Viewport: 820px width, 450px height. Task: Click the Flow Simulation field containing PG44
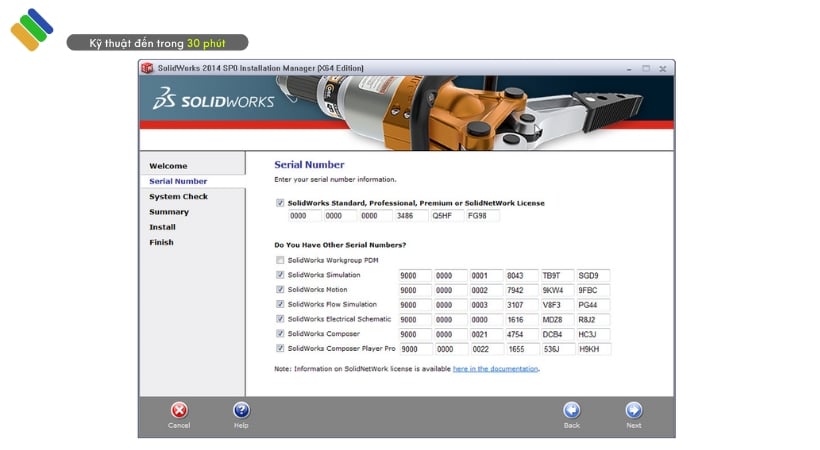[x=593, y=305]
